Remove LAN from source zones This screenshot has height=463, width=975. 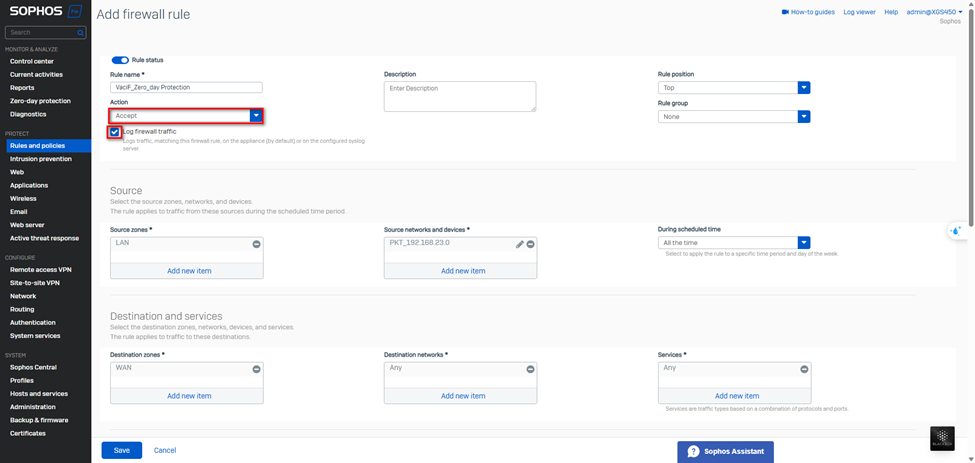click(256, 244)
